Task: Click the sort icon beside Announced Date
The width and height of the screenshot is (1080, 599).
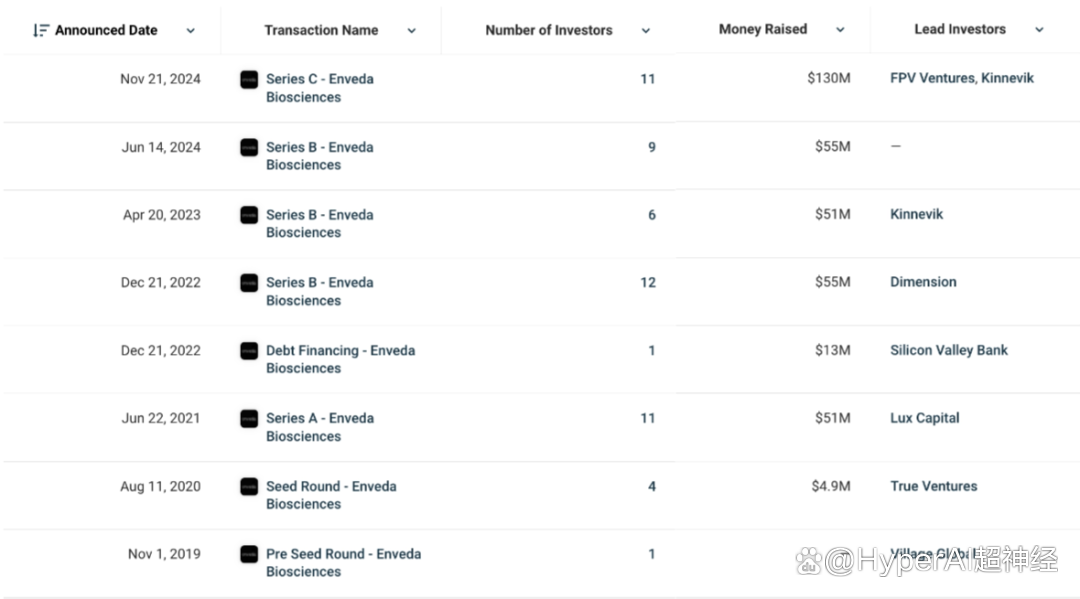Action: coord(41,30)
